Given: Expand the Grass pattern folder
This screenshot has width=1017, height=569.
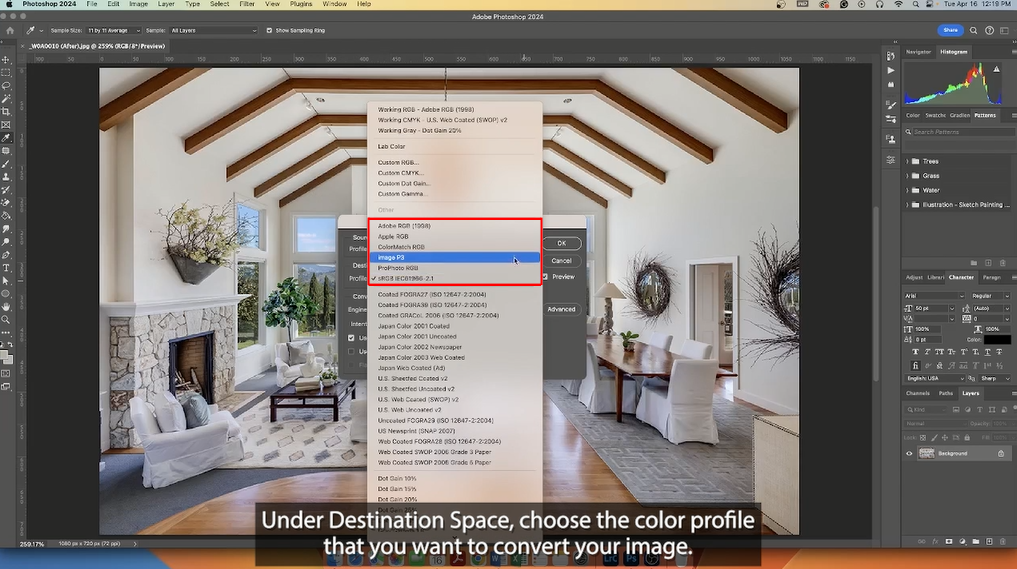Looking at the screenshot, I should click(x=907, y=176).
